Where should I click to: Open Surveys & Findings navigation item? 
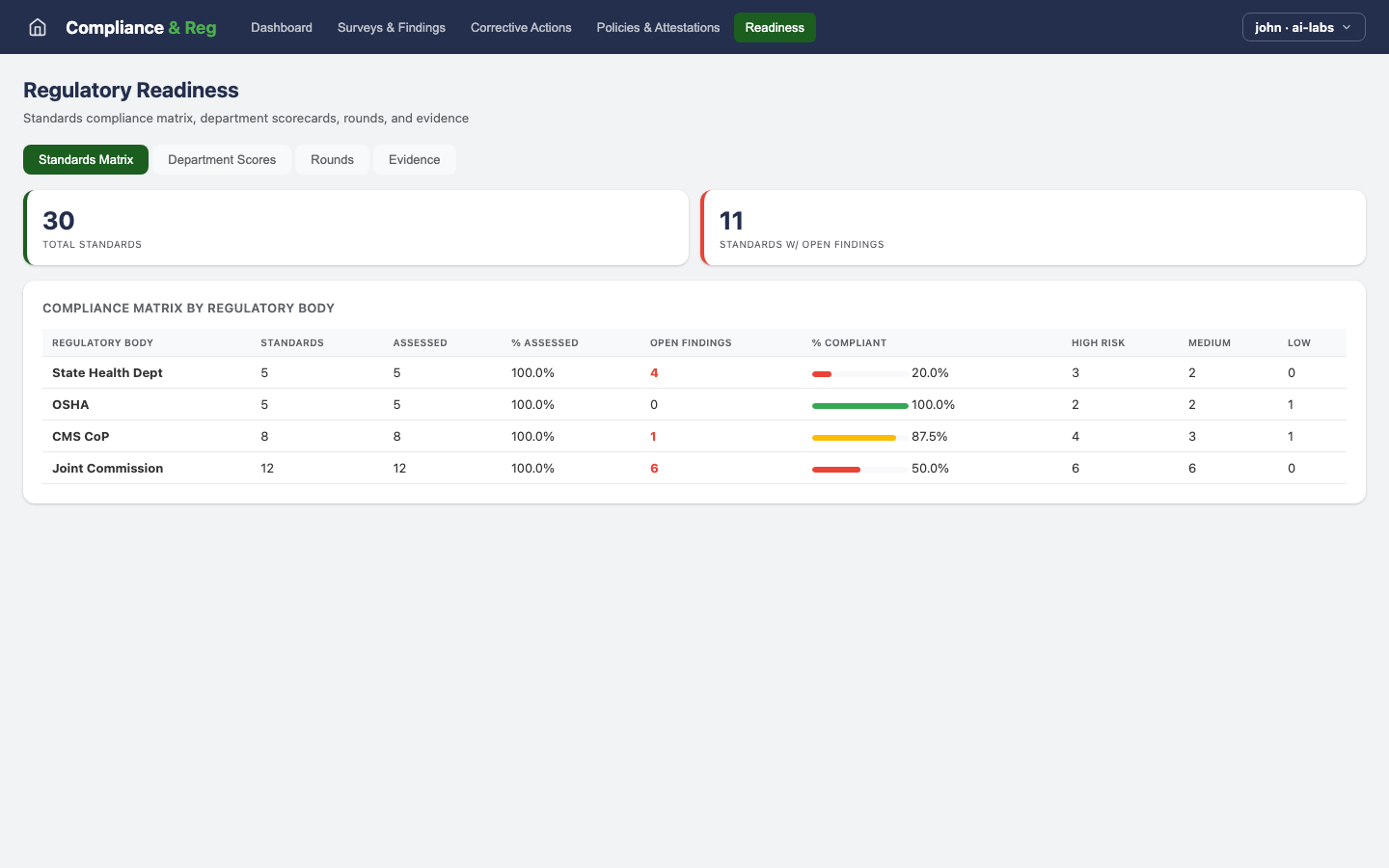tap(391, 27)
